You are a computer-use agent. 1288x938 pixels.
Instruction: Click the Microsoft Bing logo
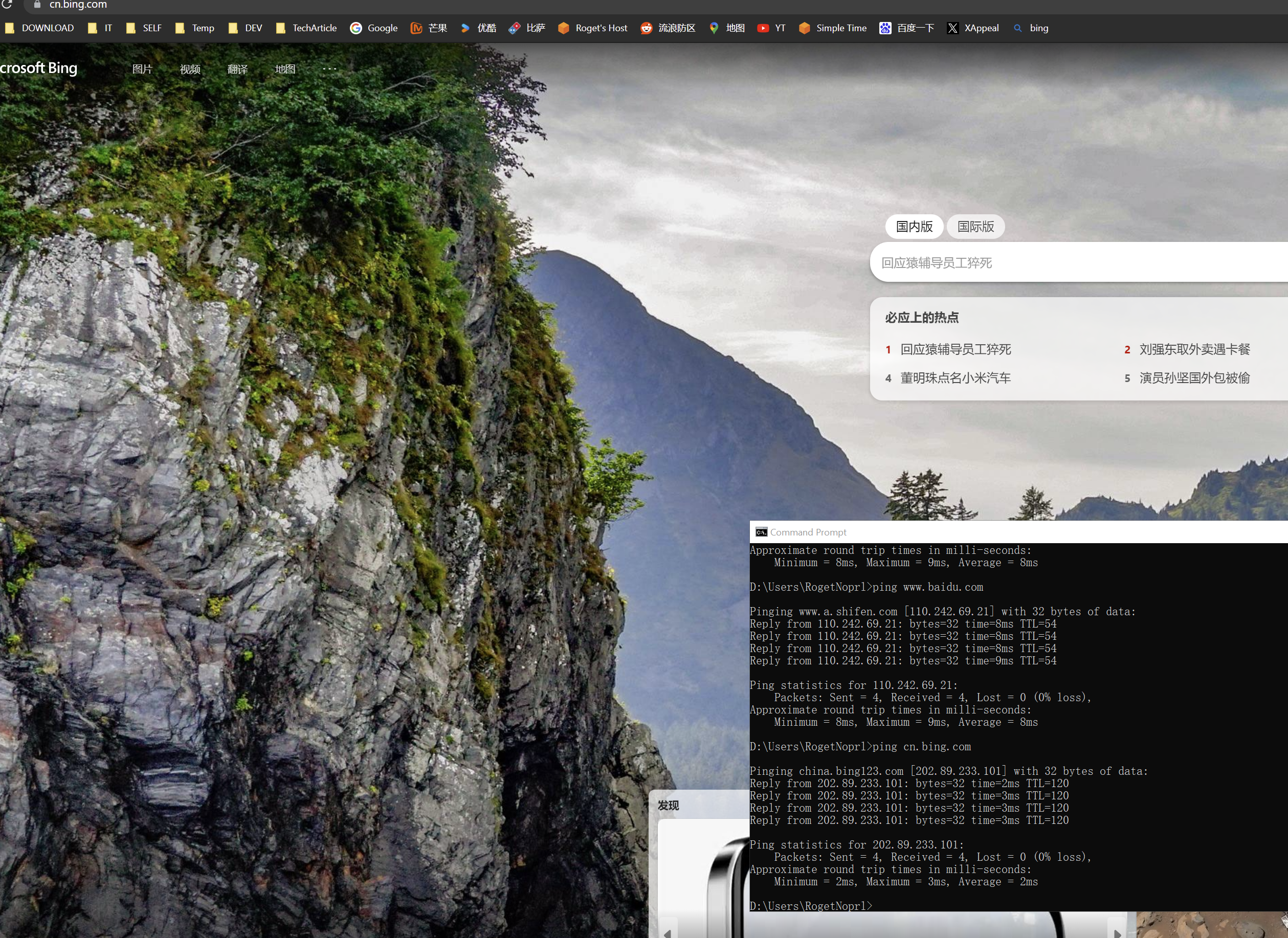(x=38, y=68)
